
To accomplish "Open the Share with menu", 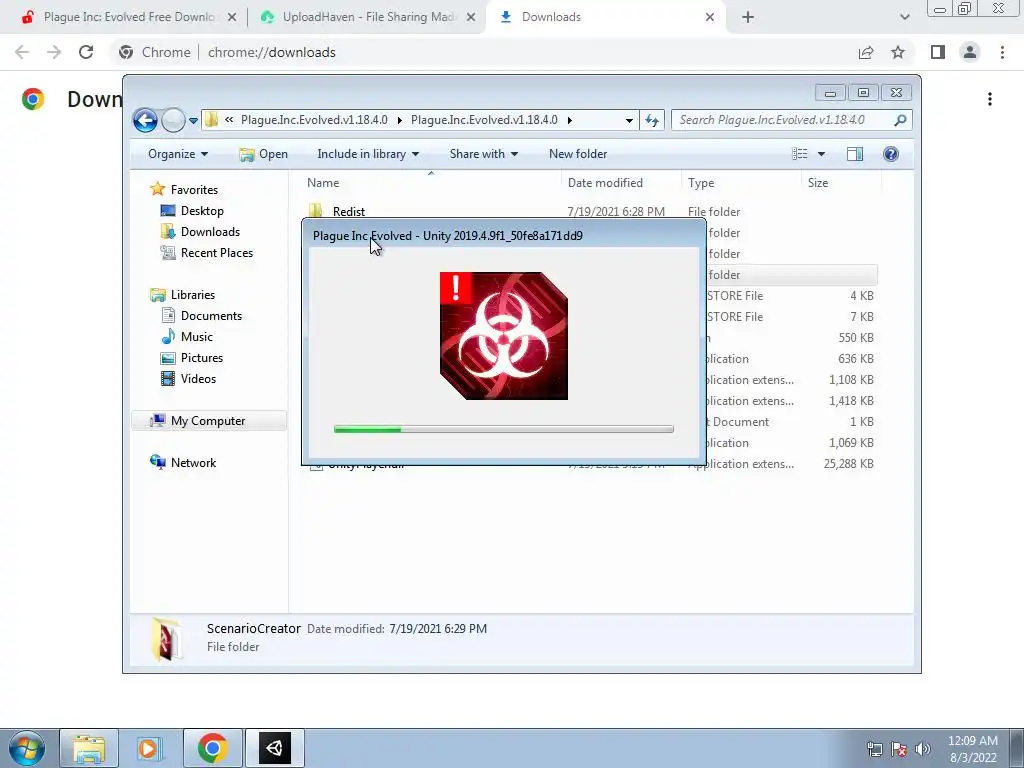I will pos(483,154).
